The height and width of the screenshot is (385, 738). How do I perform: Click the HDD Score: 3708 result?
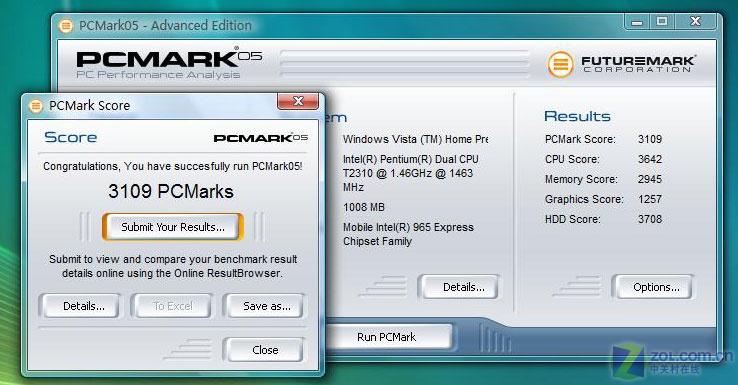(x=603, y=219)
